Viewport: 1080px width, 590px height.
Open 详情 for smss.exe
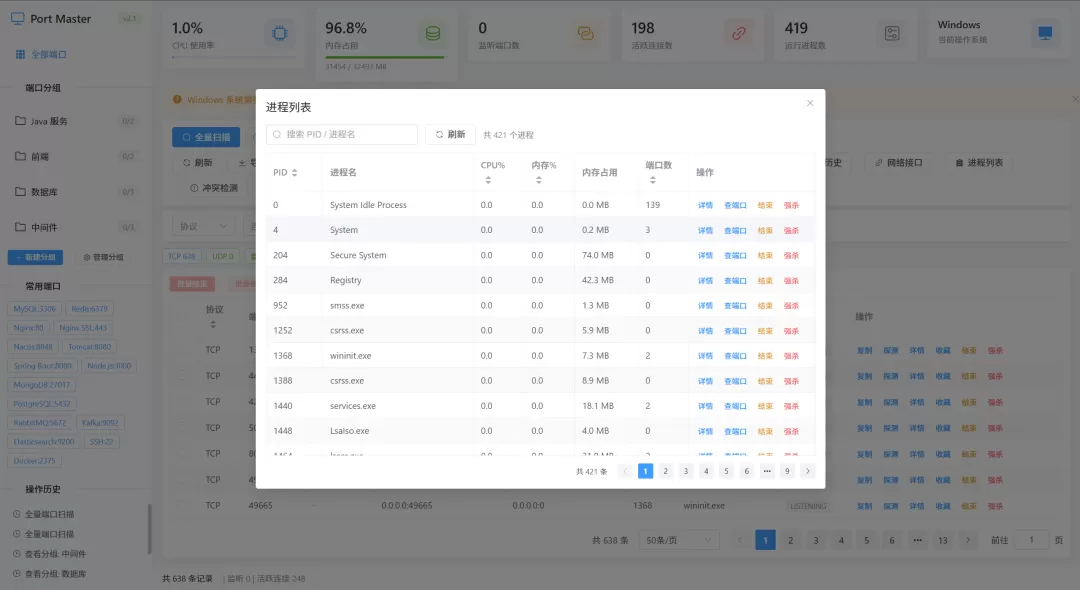pos(705,306)
